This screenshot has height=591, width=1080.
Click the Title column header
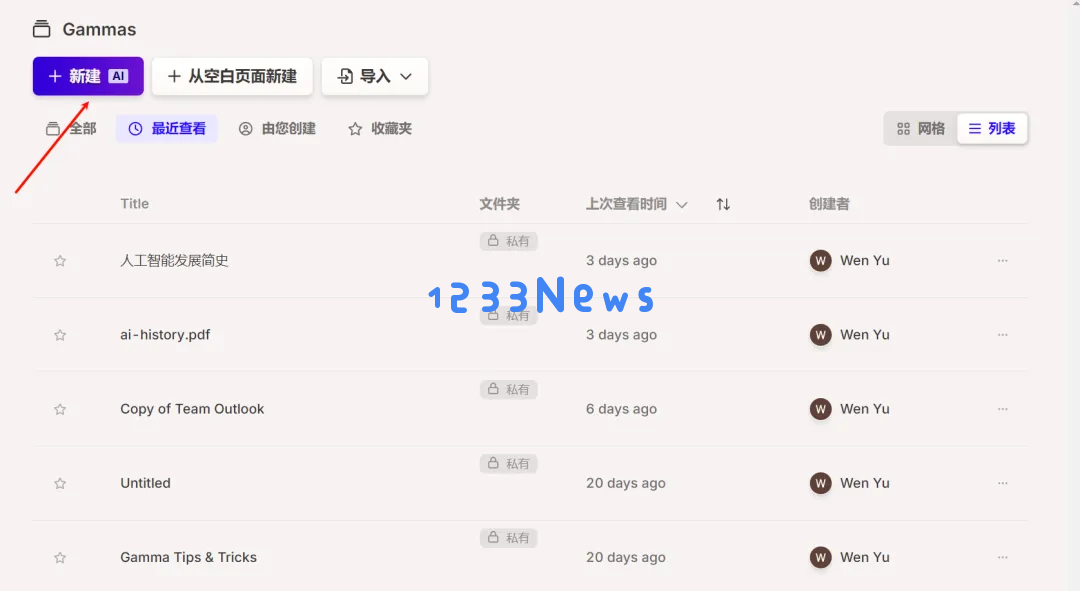[134, 204]
